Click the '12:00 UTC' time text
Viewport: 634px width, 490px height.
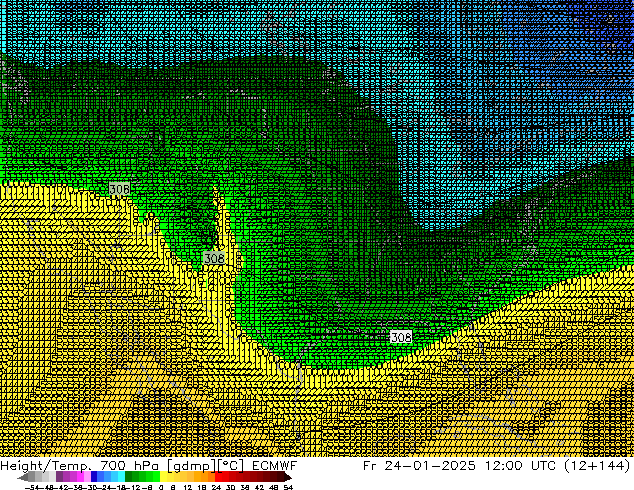(521, 466)
